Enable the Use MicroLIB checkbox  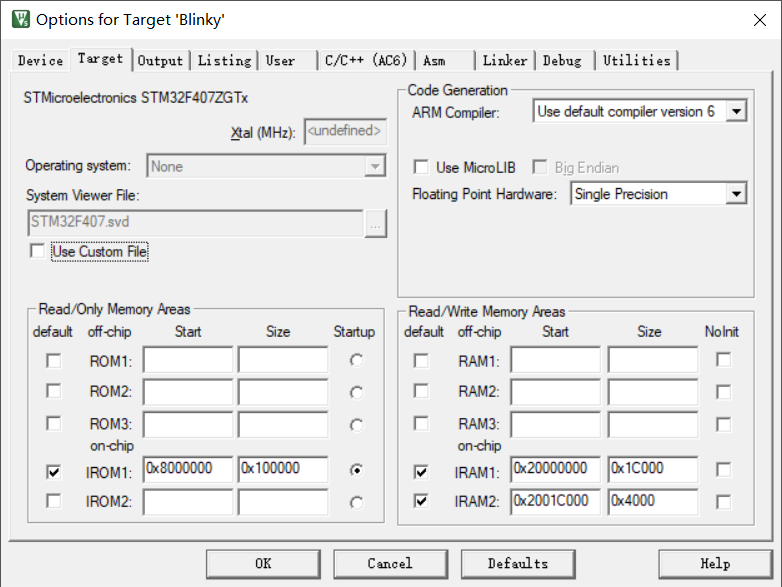pos(421,167)
